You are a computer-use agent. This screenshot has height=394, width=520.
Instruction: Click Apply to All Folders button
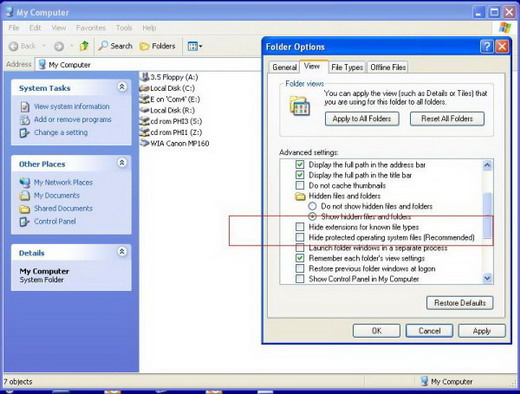tap(362, 119)
